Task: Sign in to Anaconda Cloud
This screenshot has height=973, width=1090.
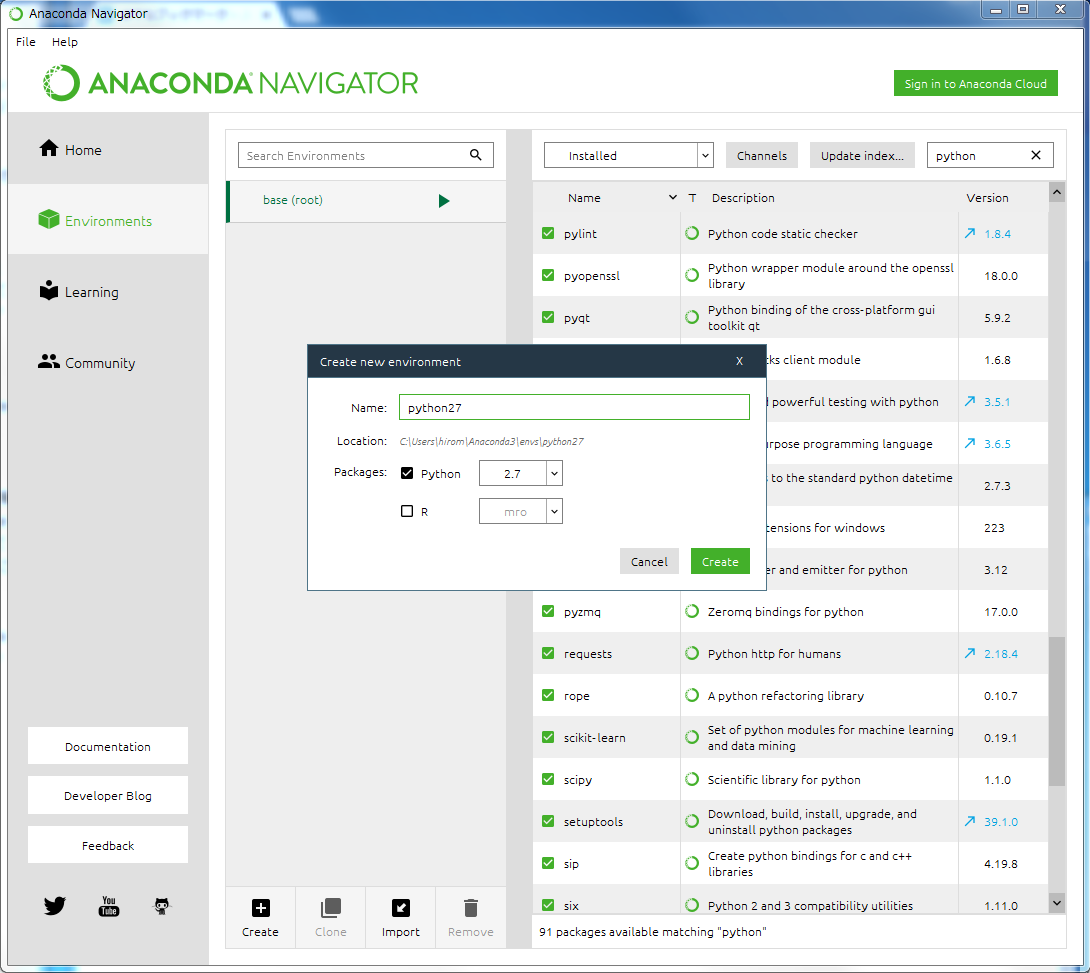Action: pyautogui.click(x=975, y=83)
